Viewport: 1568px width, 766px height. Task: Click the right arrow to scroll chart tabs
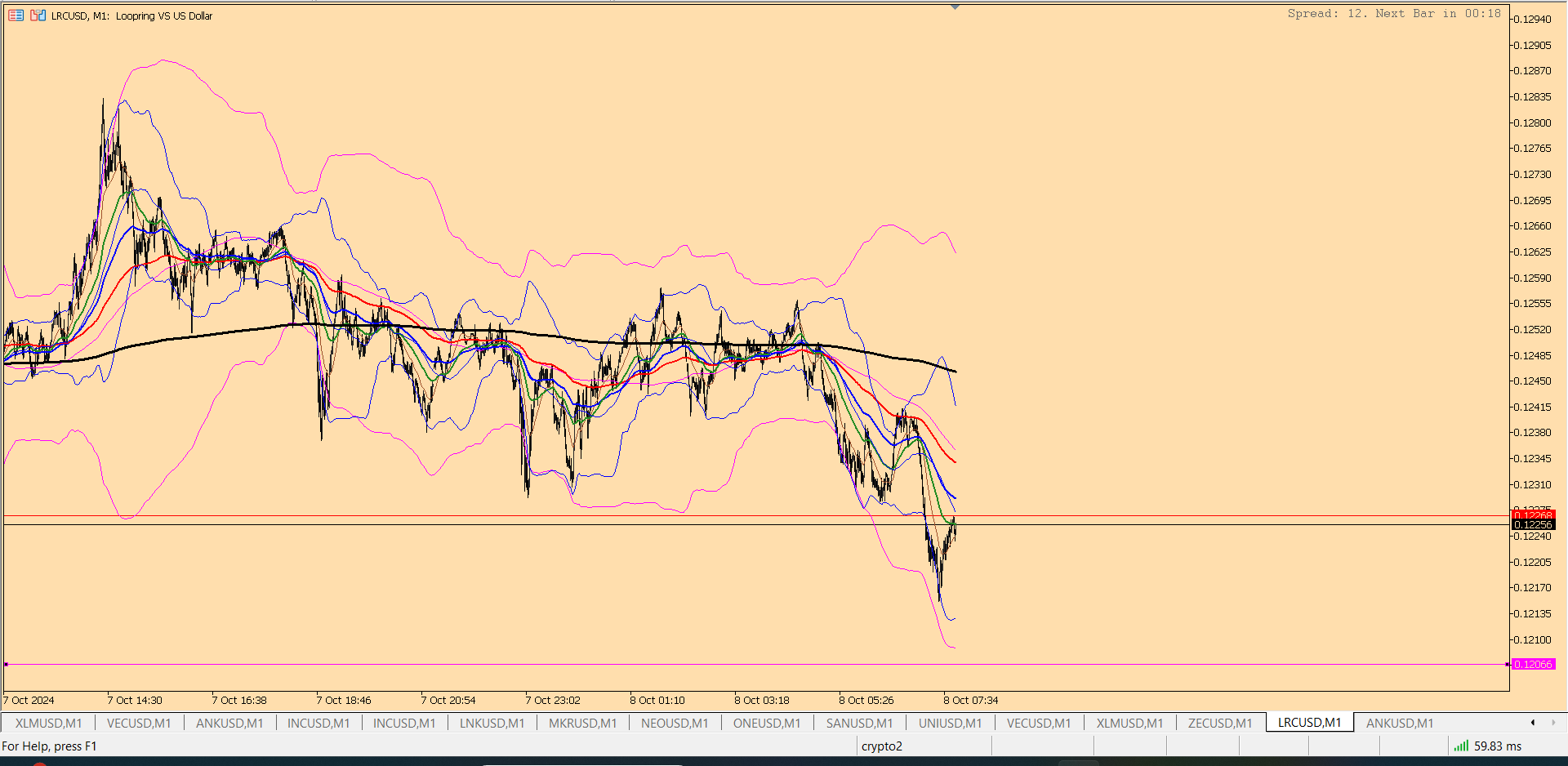[1553, 723]
